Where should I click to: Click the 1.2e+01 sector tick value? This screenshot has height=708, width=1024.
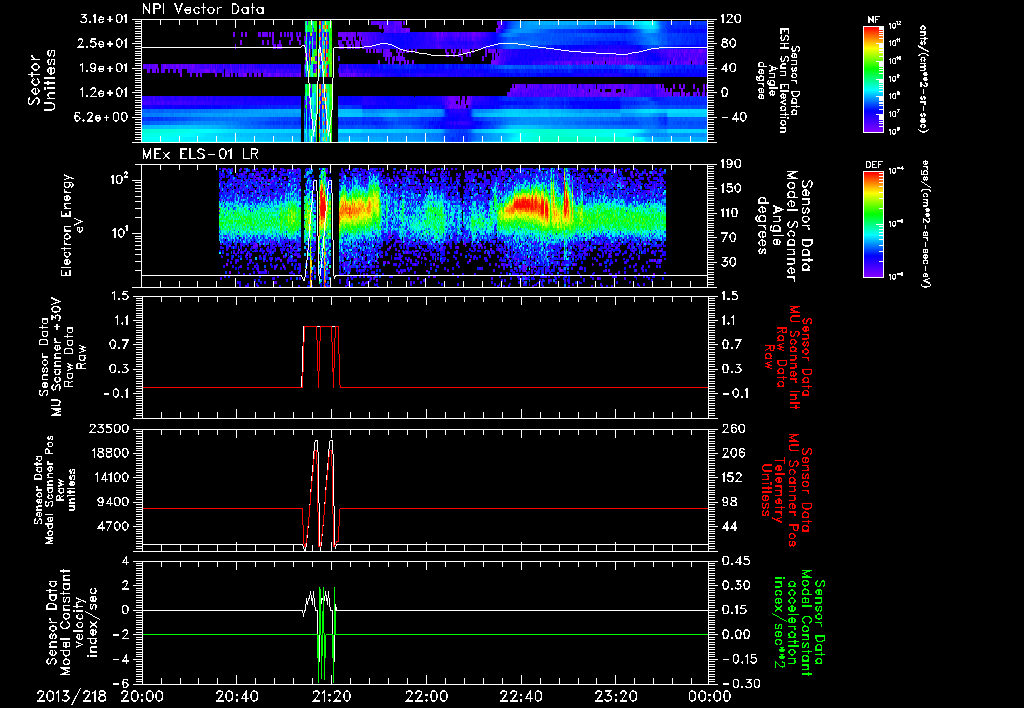click(x=105, y=92)
